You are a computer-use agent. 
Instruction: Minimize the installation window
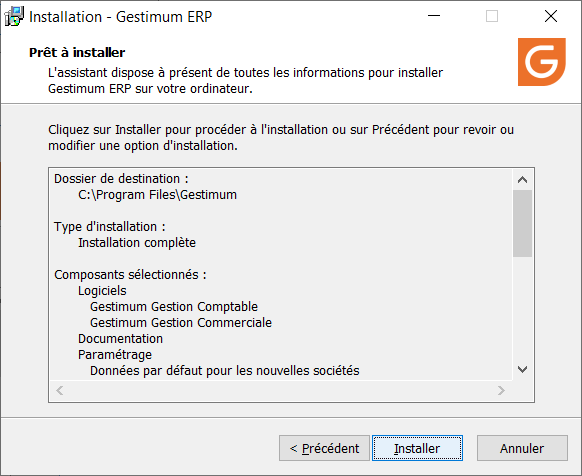434,16
